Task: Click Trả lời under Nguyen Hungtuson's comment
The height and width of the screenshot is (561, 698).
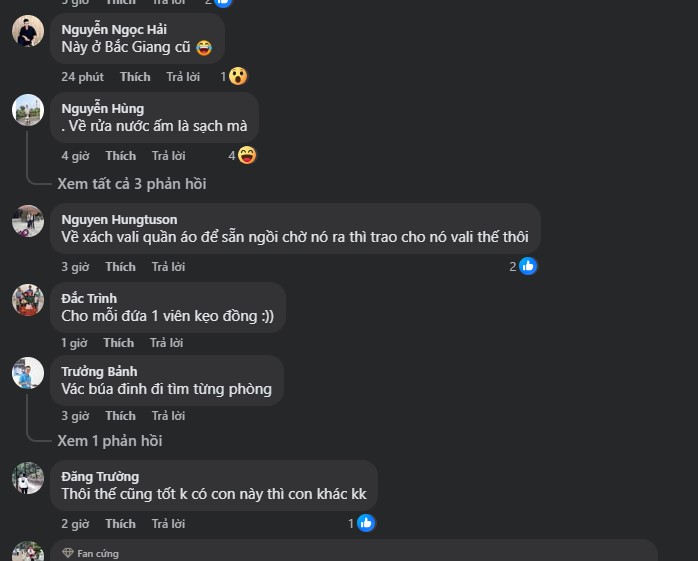Action: 168,267
